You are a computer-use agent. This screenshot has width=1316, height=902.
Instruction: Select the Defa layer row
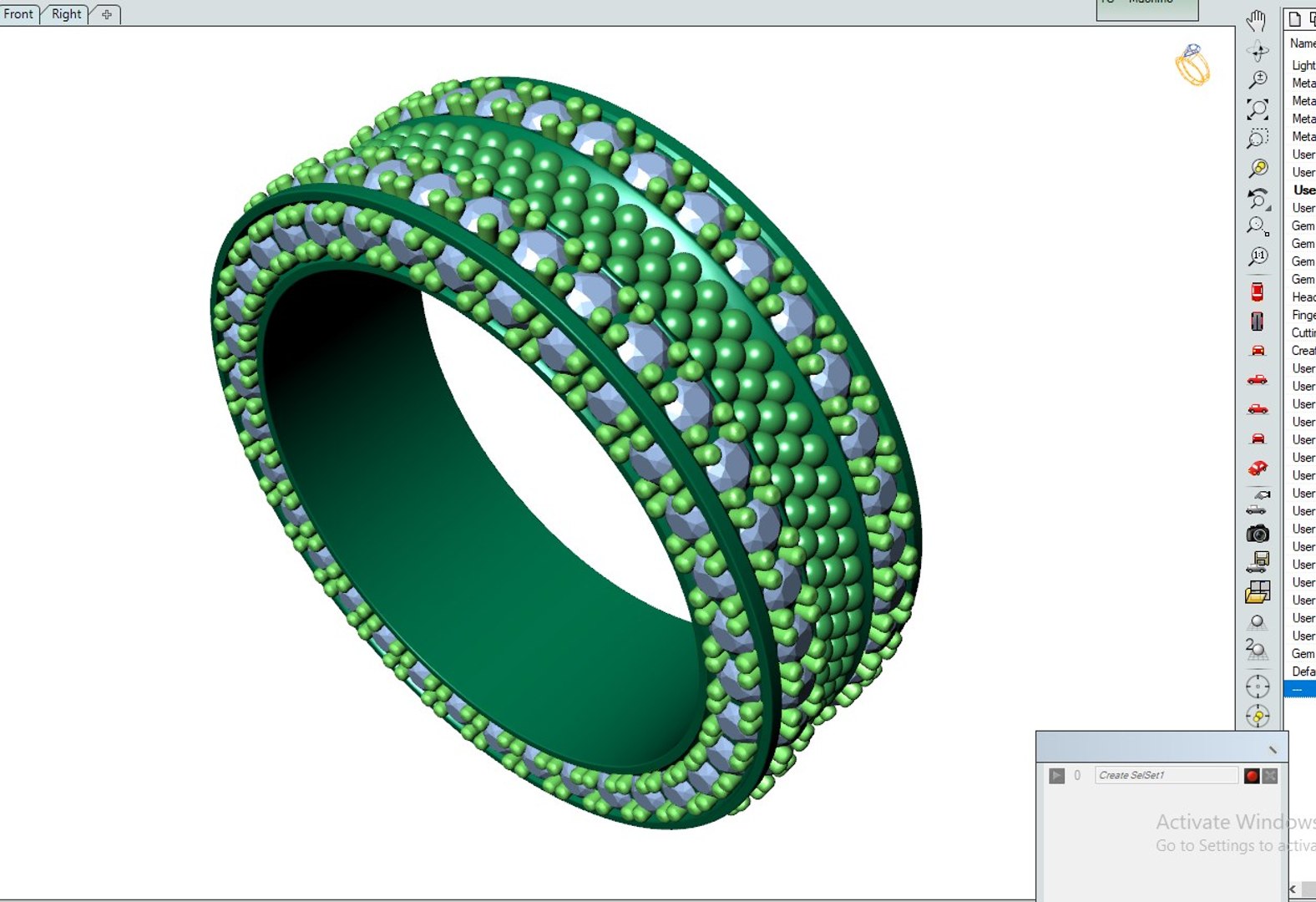1302,671
